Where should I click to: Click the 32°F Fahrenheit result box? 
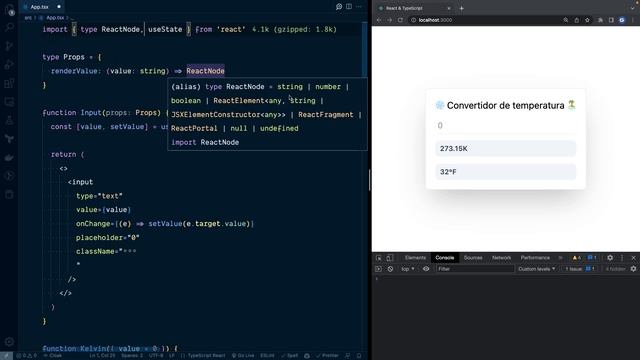click(x=505, y=172)
